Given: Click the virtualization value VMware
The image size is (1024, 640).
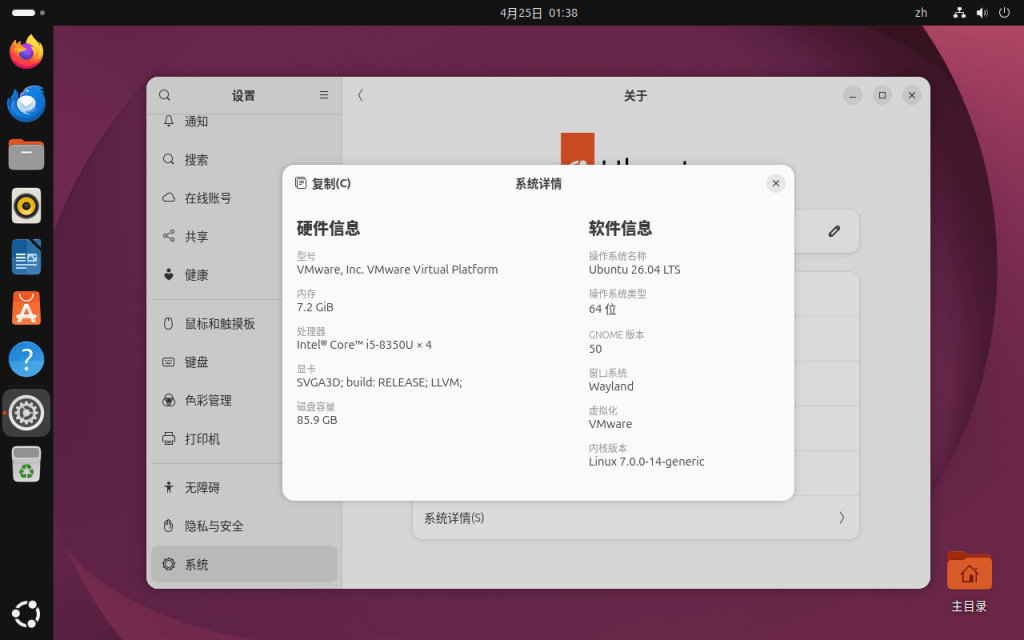Looking at the screenshot, I should pos(610,424).
